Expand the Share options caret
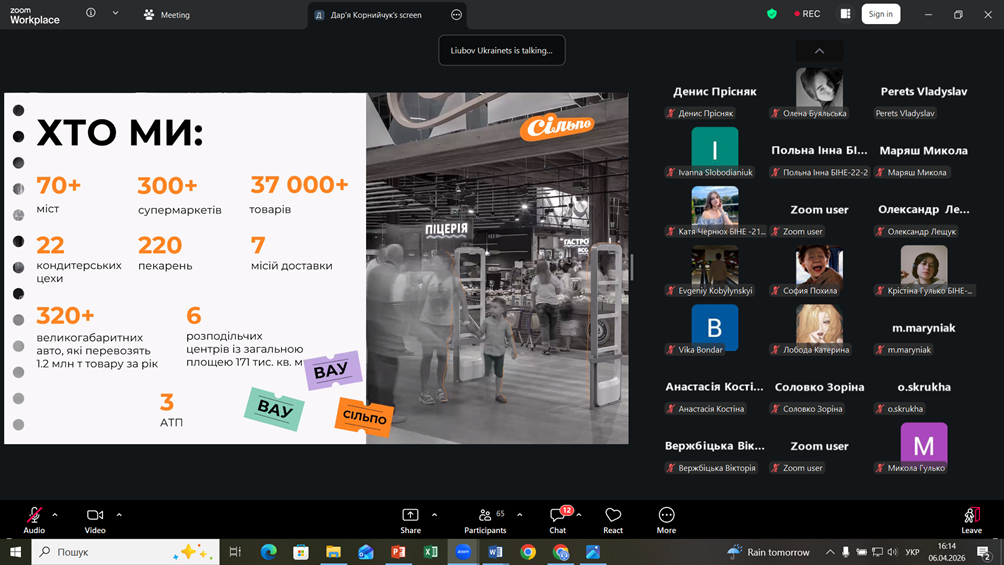Screen dimensions: 1004x565 point(434,515)
